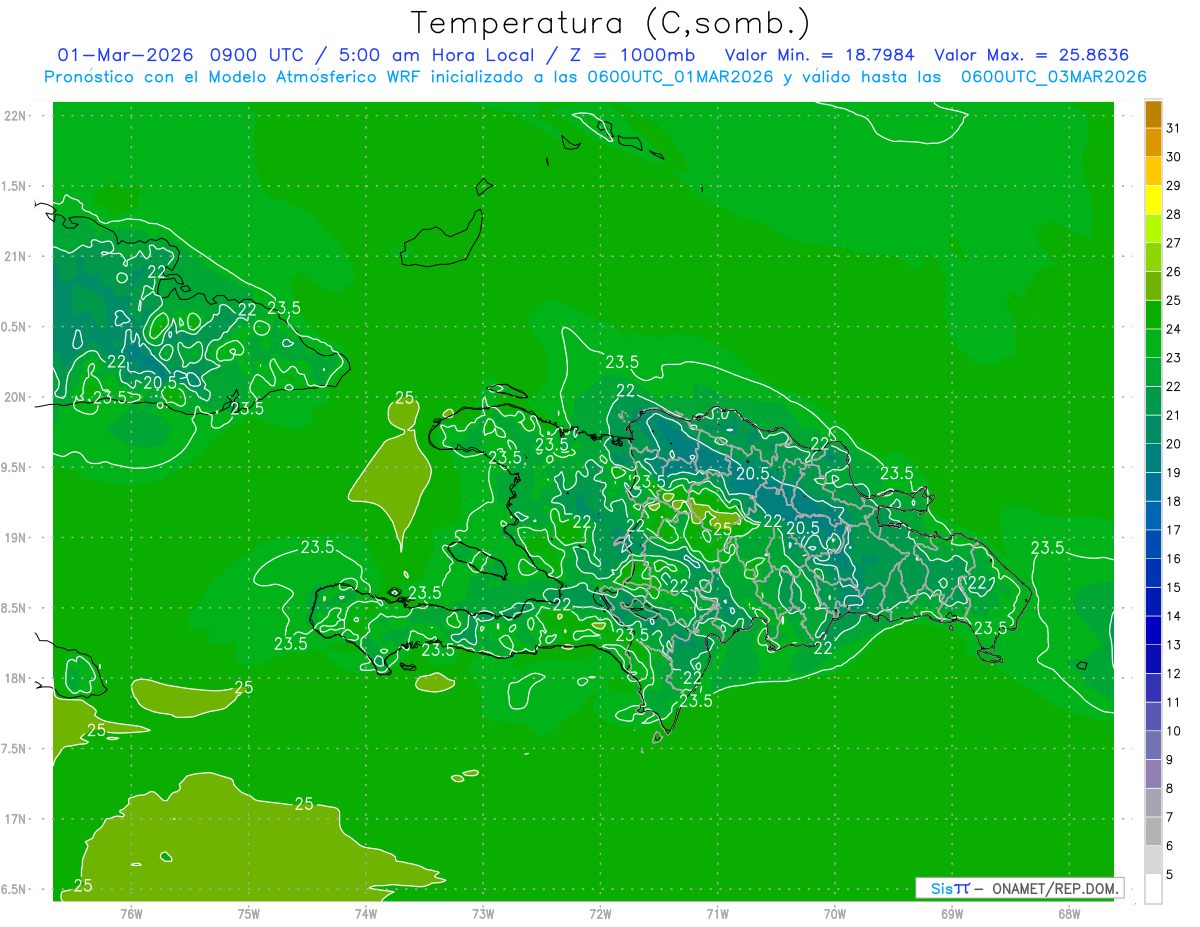Click the '71W' longitude axis label
Screen dimensions: 1200x927
(717, 913)
